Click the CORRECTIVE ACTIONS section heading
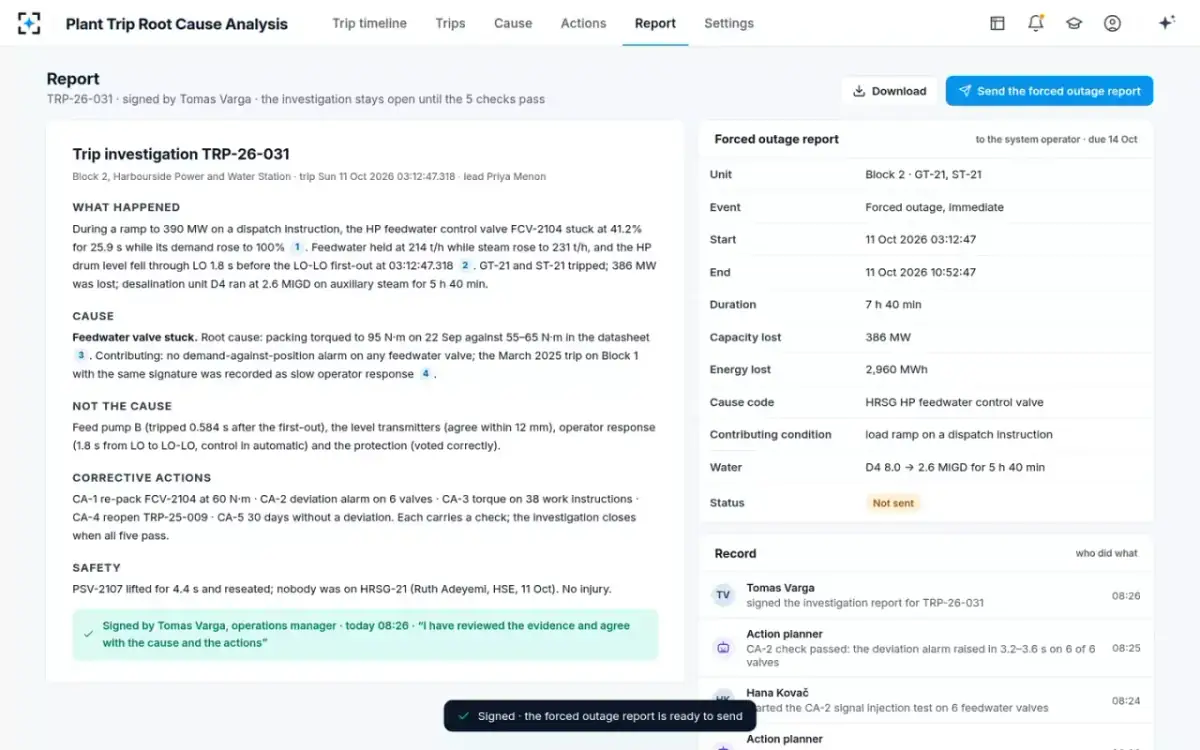This screenshot has width=1200, height=750. (141, 478)
